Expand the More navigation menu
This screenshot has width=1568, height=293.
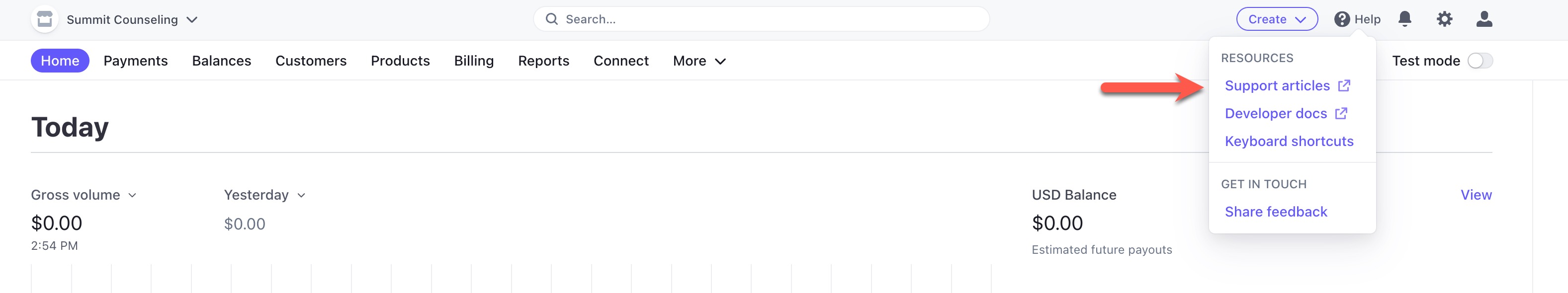(699, 61)
